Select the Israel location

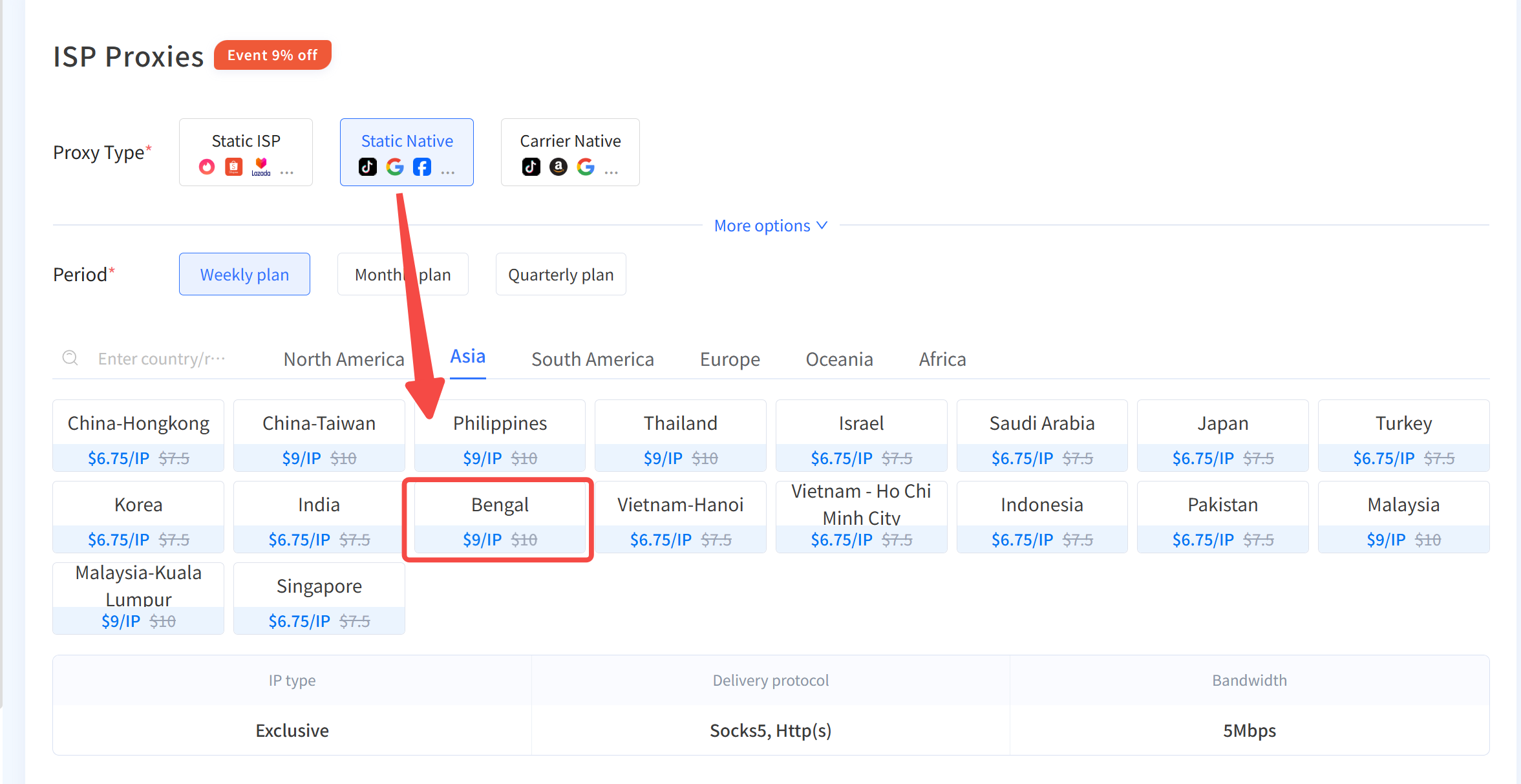861,436
